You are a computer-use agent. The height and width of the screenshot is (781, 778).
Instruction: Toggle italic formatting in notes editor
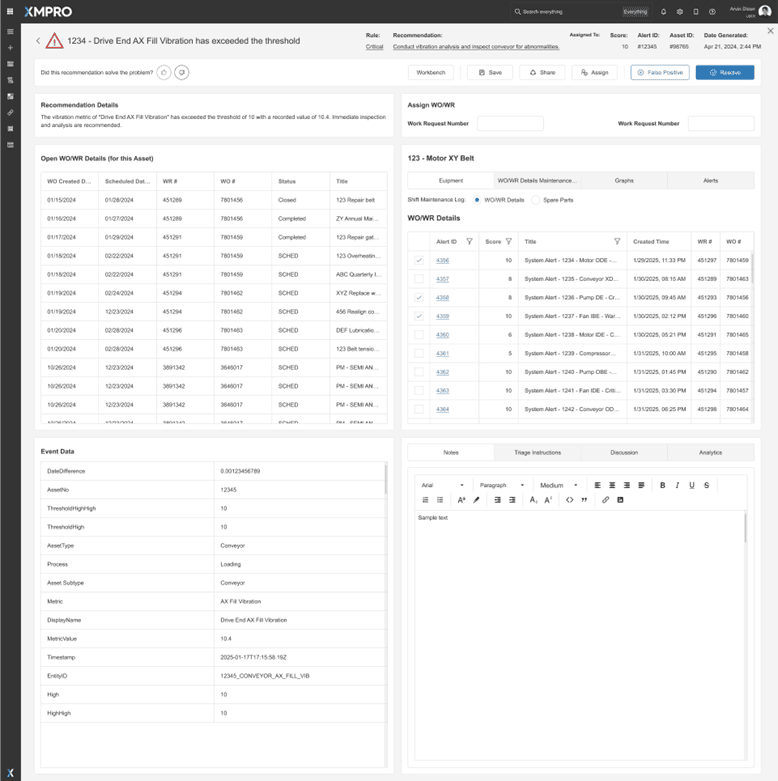(x=677, y=485)
